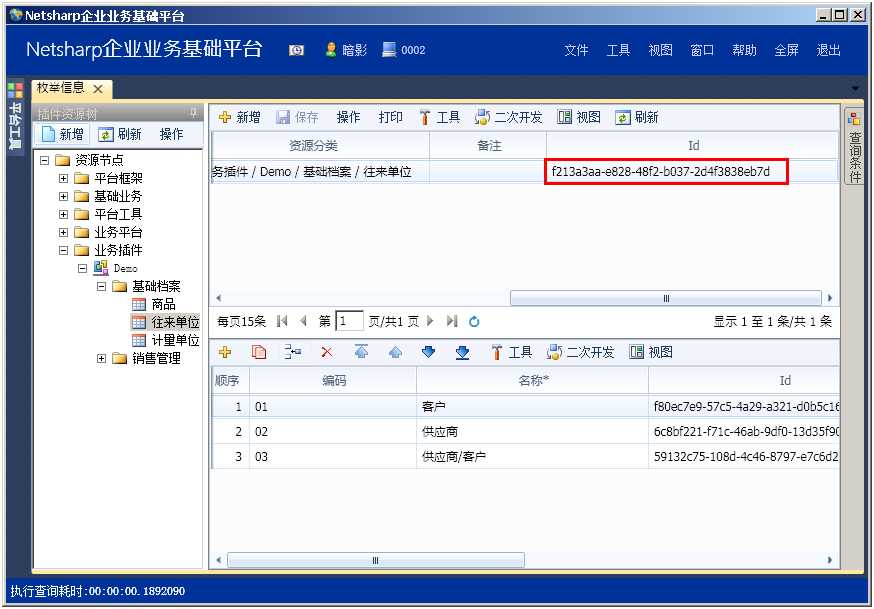The height and width of the screenshot is (609, 874).
Task: Close the 枚举信息 tab
Action: 98,89
